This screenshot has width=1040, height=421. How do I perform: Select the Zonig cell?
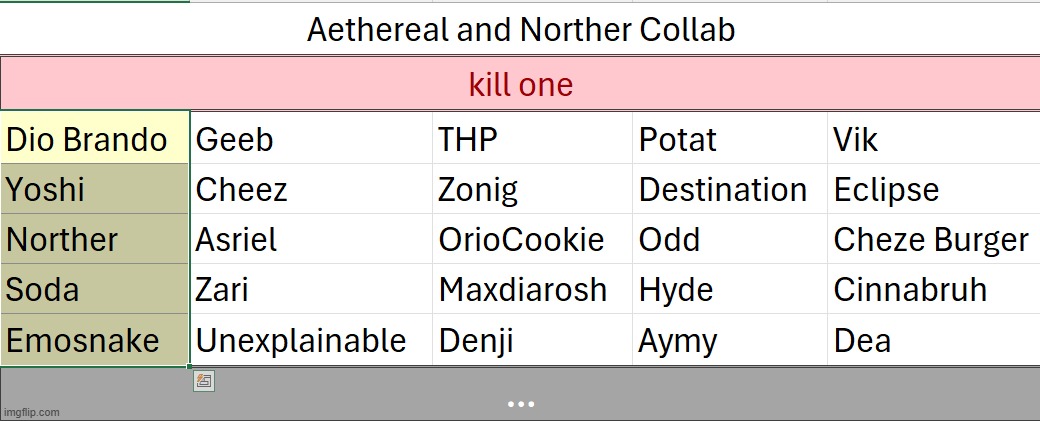coord(533,189)
